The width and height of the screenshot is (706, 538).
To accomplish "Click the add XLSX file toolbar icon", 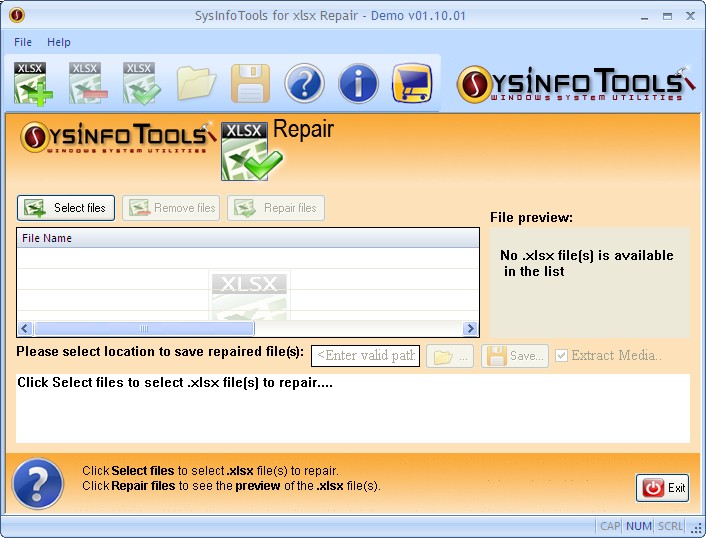I will (34, 82).
